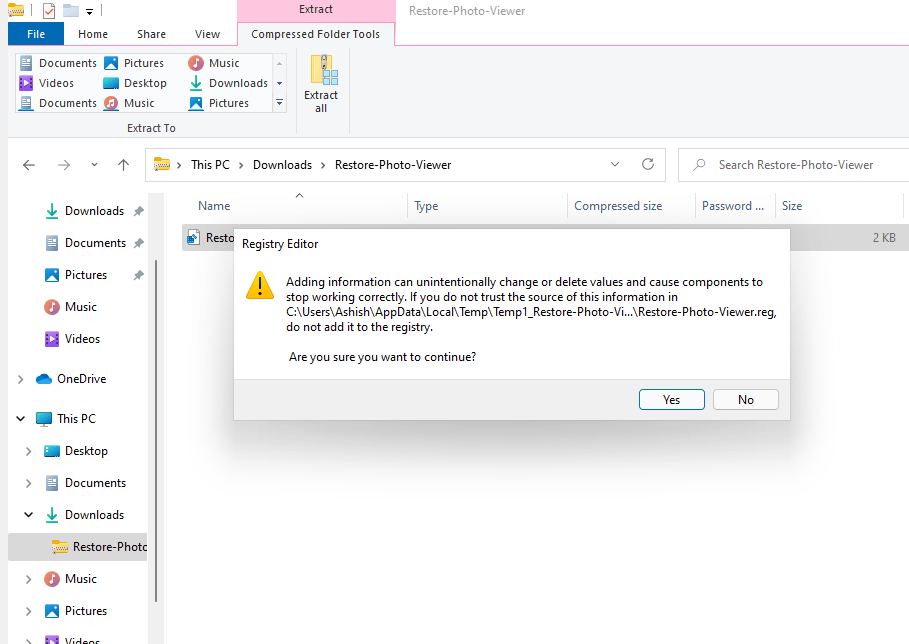Go back with the Back arrow
The width and height of the screenshot is (909, 644).
28,165
